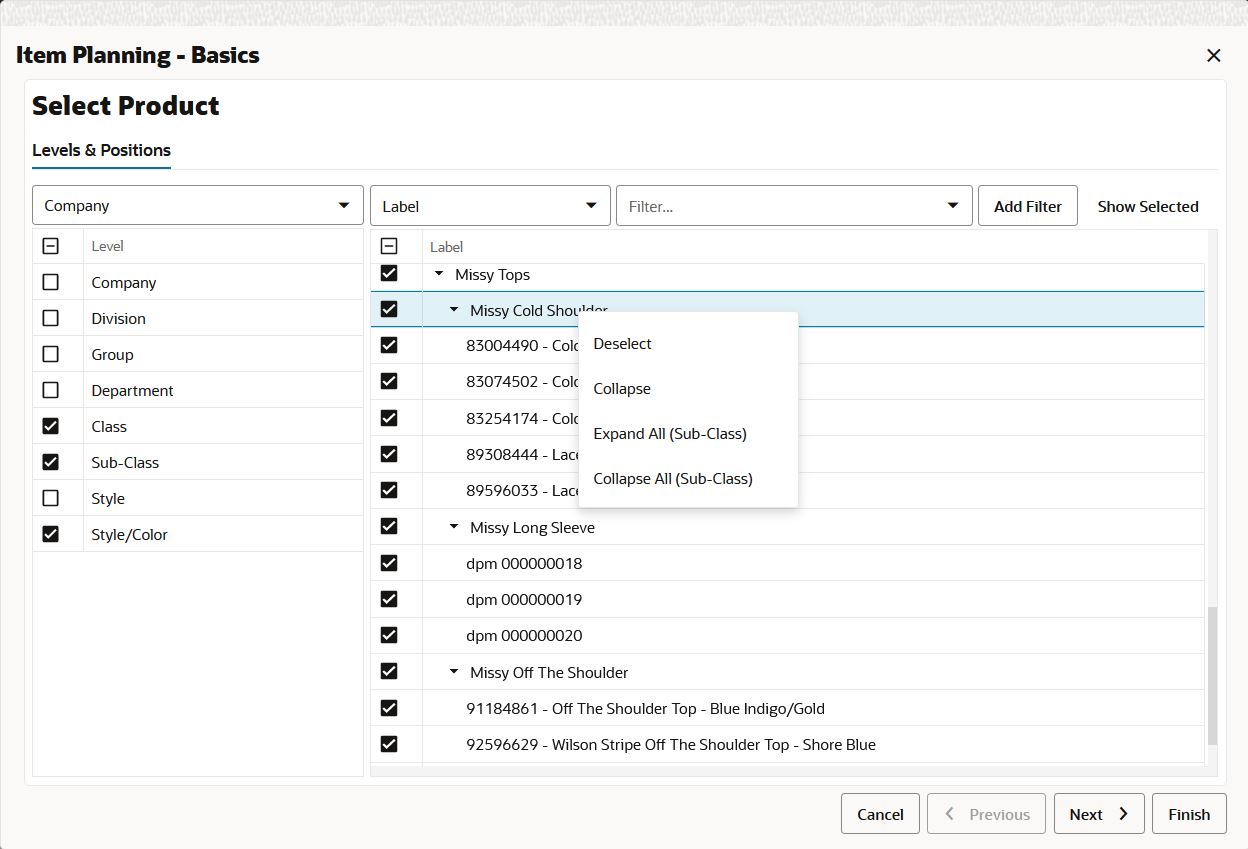Click the arrow icon on Next button
The image size is (1248, 849).
(x=1124, y=814)
